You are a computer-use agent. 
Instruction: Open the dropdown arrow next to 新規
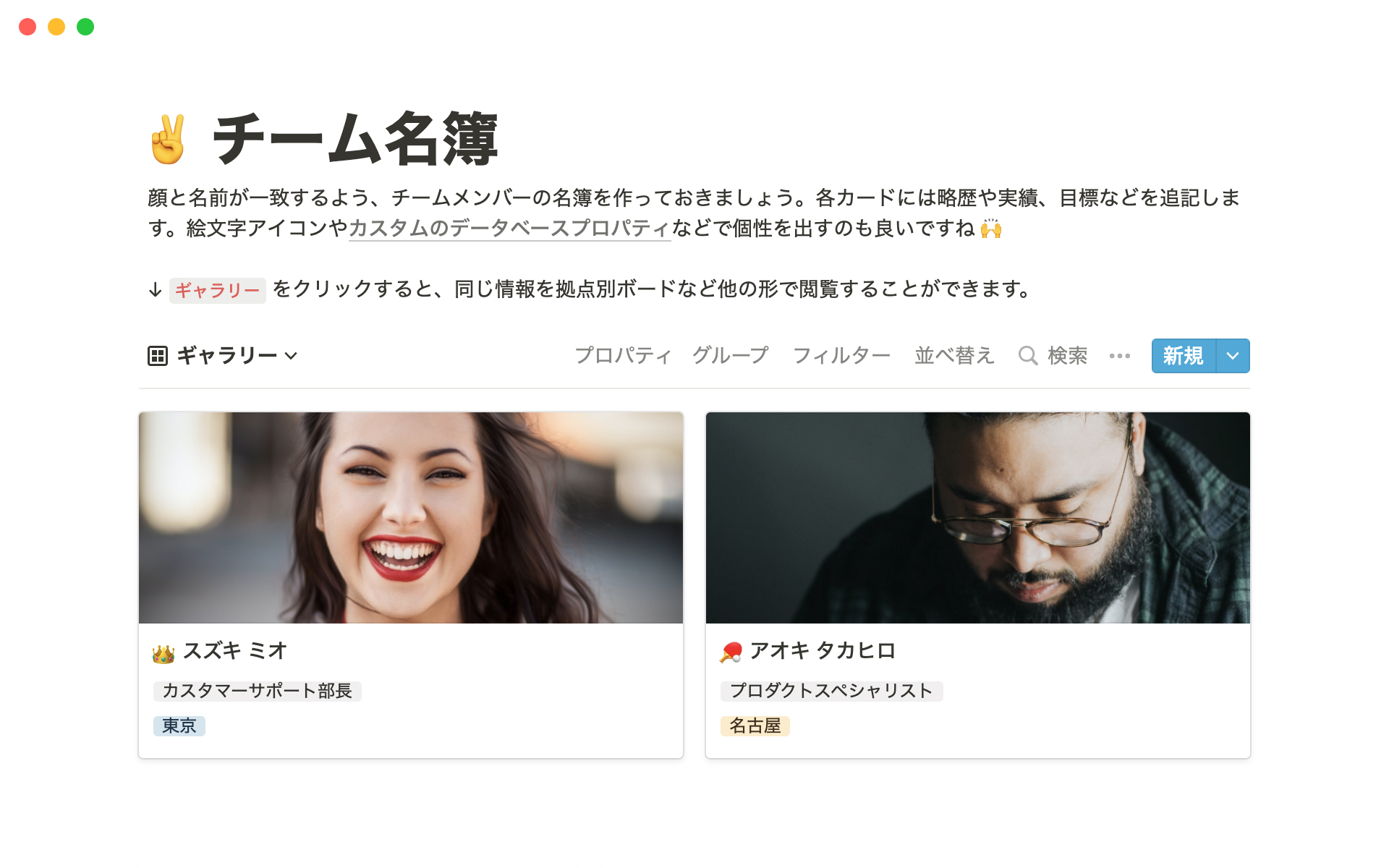(x=1233, y=356)
